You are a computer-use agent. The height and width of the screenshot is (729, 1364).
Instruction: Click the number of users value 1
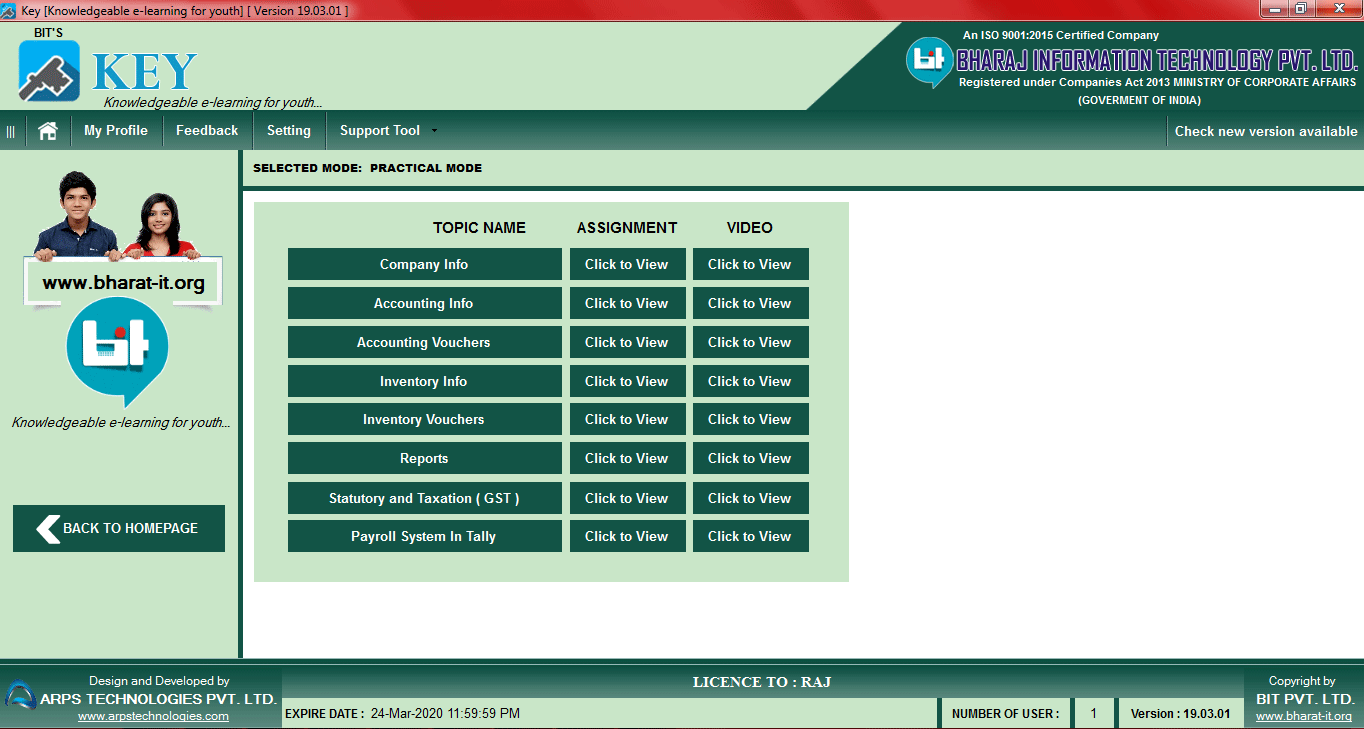1094,714
